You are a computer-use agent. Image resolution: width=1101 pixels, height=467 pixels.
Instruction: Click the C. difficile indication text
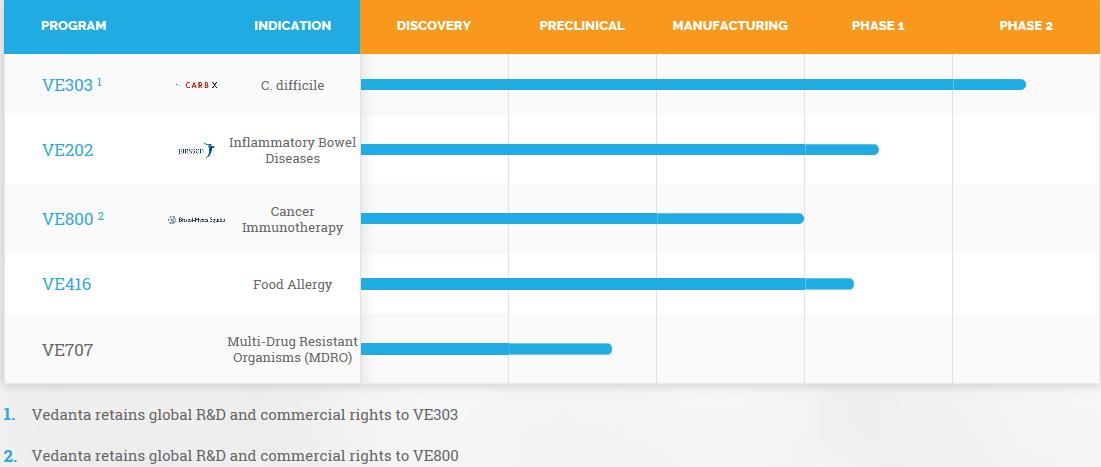tap(292, 86)
